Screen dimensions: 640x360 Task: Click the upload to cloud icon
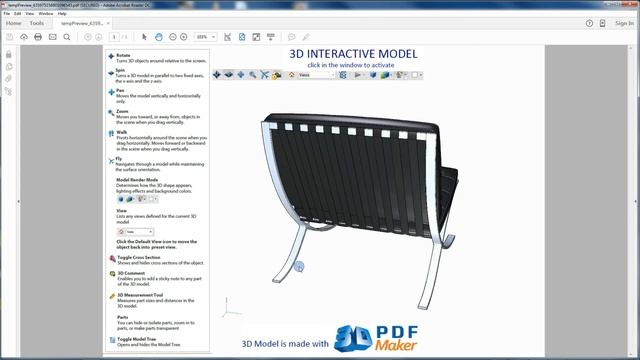tap(24, 37)
